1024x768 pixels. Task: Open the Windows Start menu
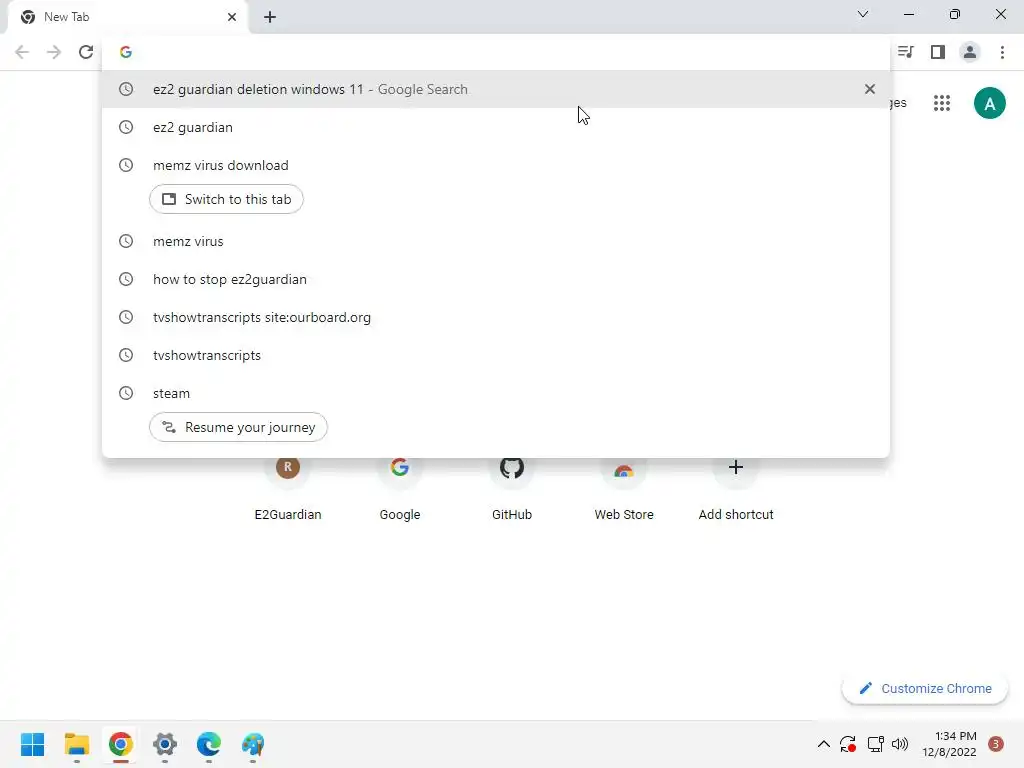[33, 744]
